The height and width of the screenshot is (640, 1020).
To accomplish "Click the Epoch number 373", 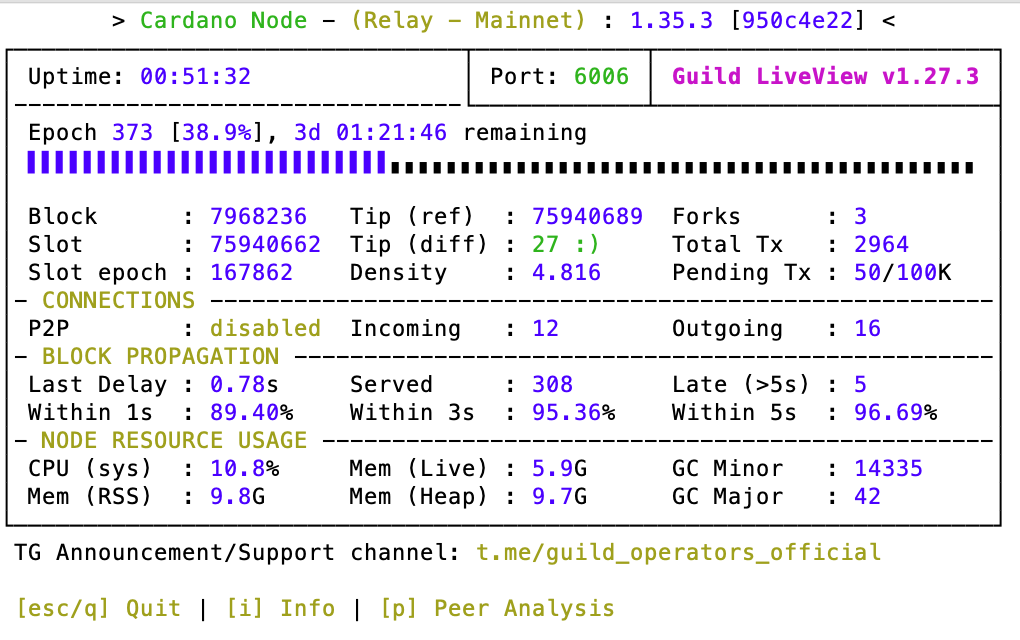I will [x=133, y=133].
